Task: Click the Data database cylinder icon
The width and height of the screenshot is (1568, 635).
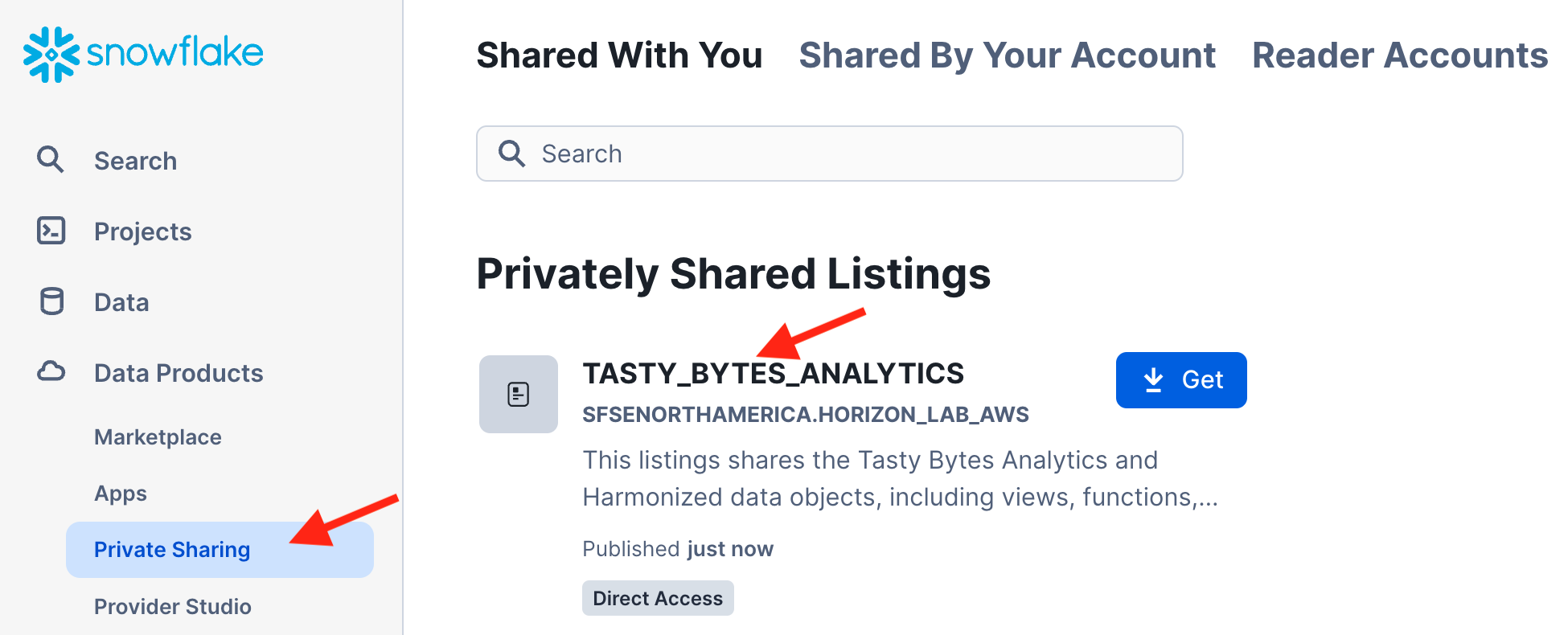Action: pyautogui.click(x=51, y=301)
